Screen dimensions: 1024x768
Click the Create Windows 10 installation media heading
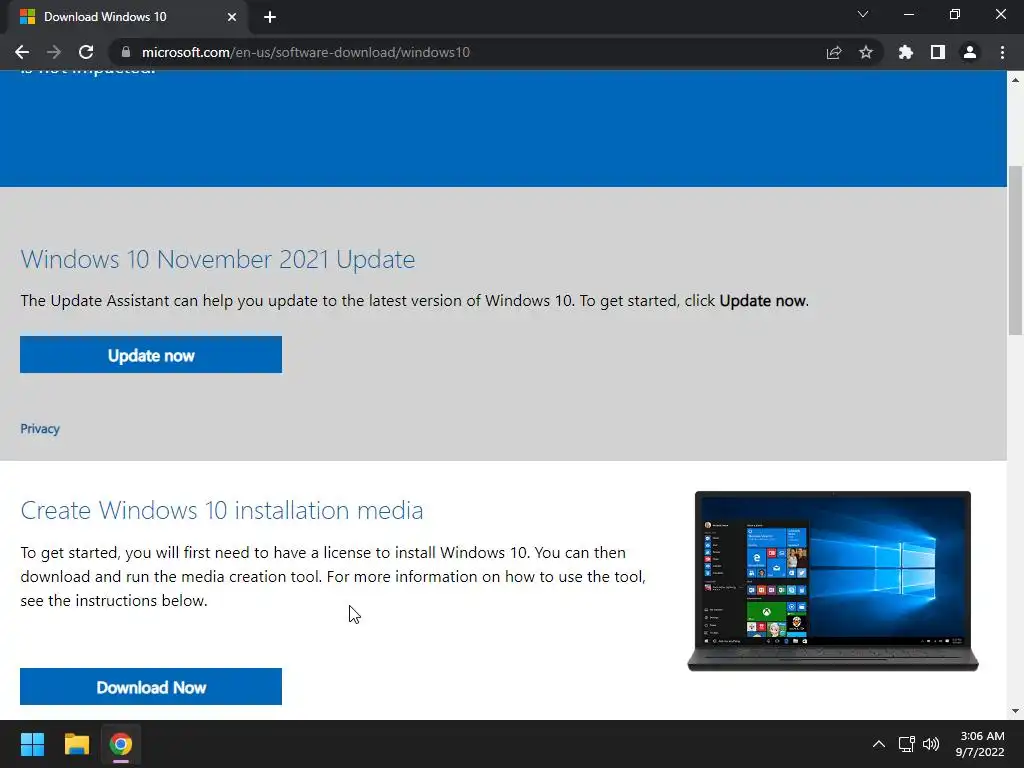pos(221,510)
